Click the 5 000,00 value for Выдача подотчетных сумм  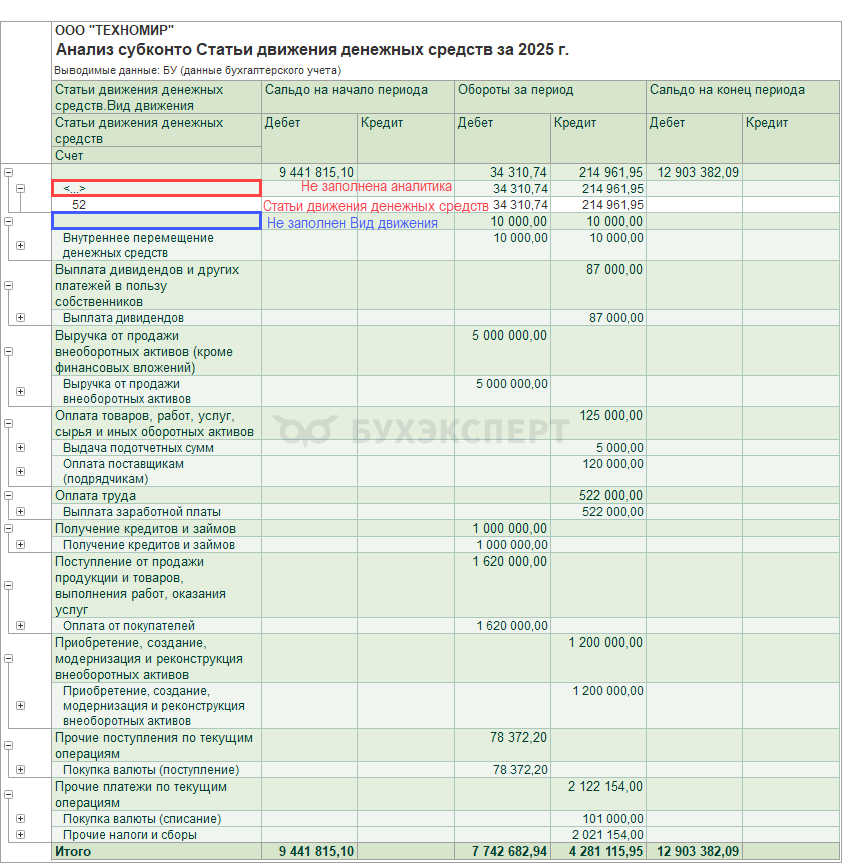[x=620, y=447]
